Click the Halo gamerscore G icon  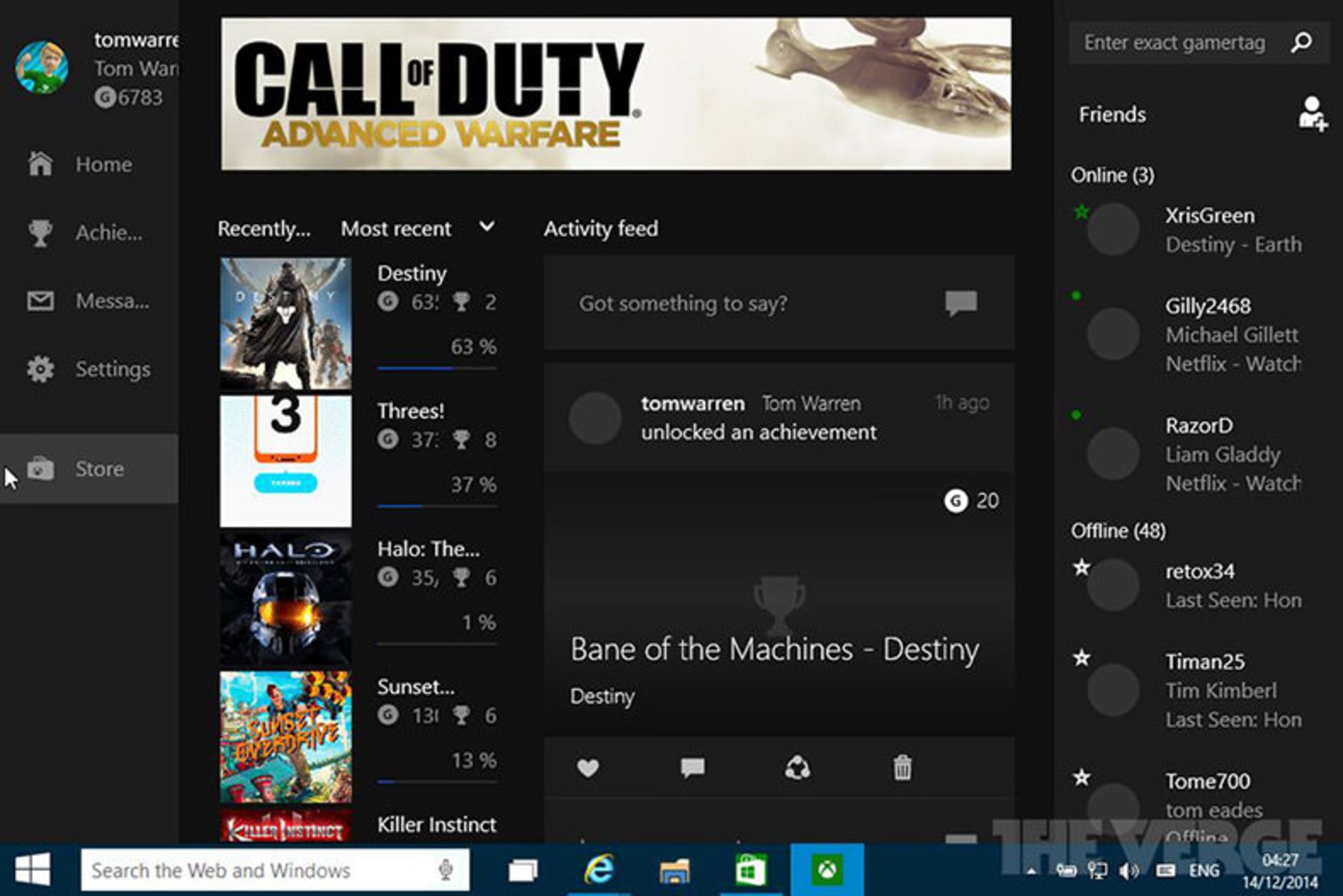pyautogui.click(x=388, y=577)
